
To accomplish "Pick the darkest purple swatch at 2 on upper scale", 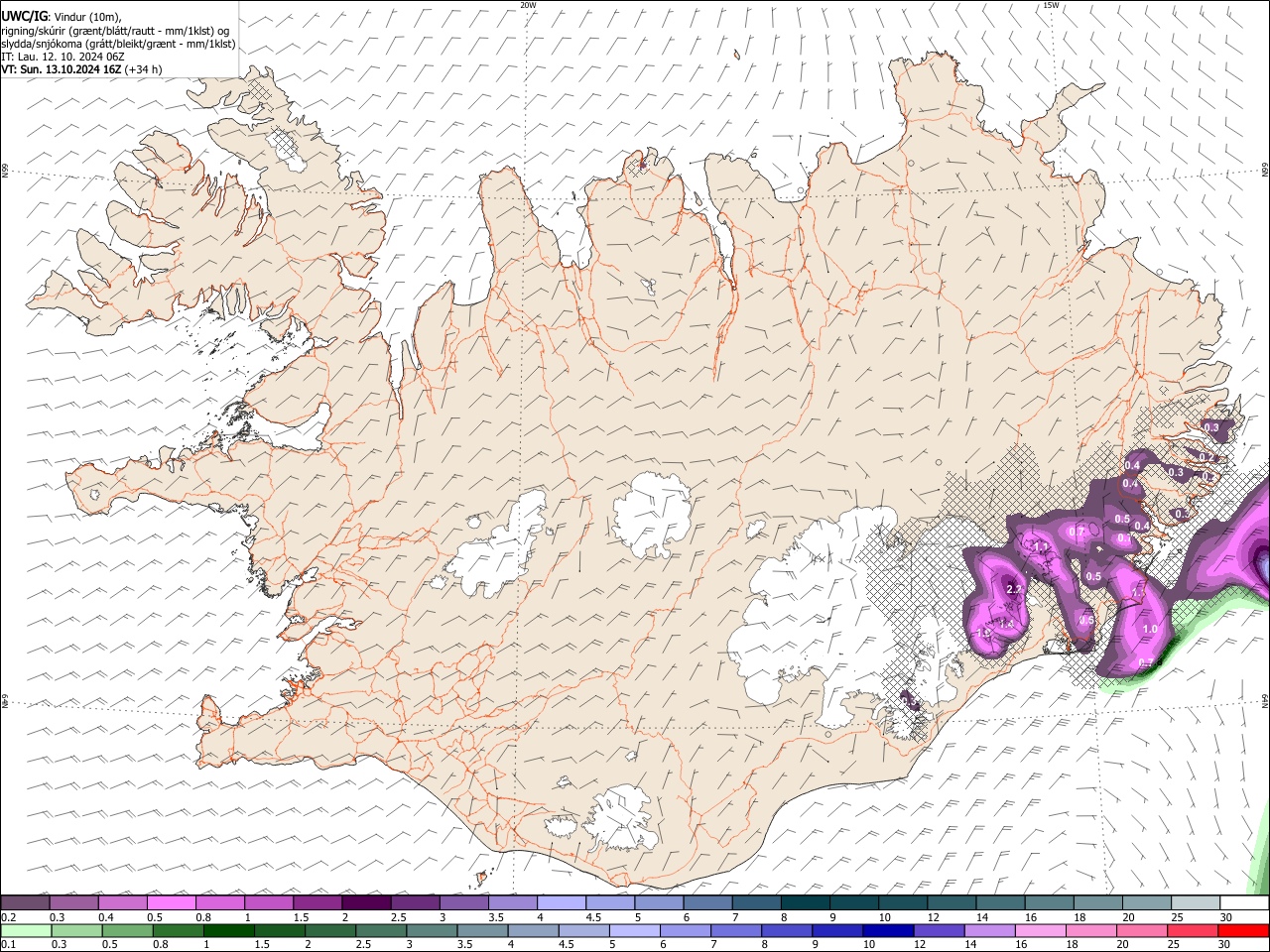I will click(x=366, y=903).
